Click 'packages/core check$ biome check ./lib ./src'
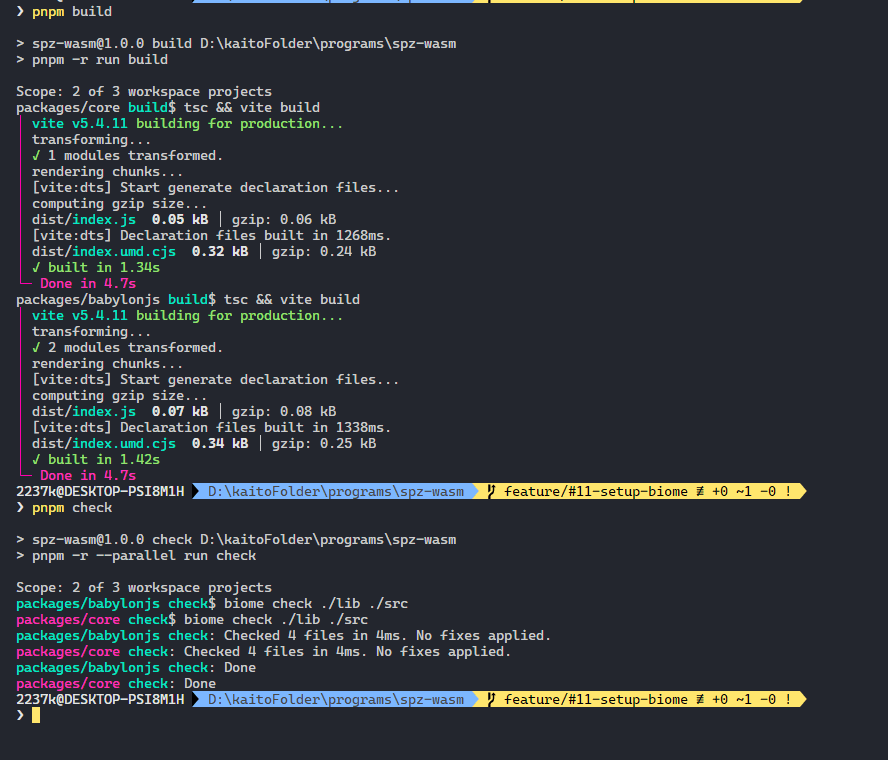The width and height of the screenshot is (888, 760). click(192, 620)
